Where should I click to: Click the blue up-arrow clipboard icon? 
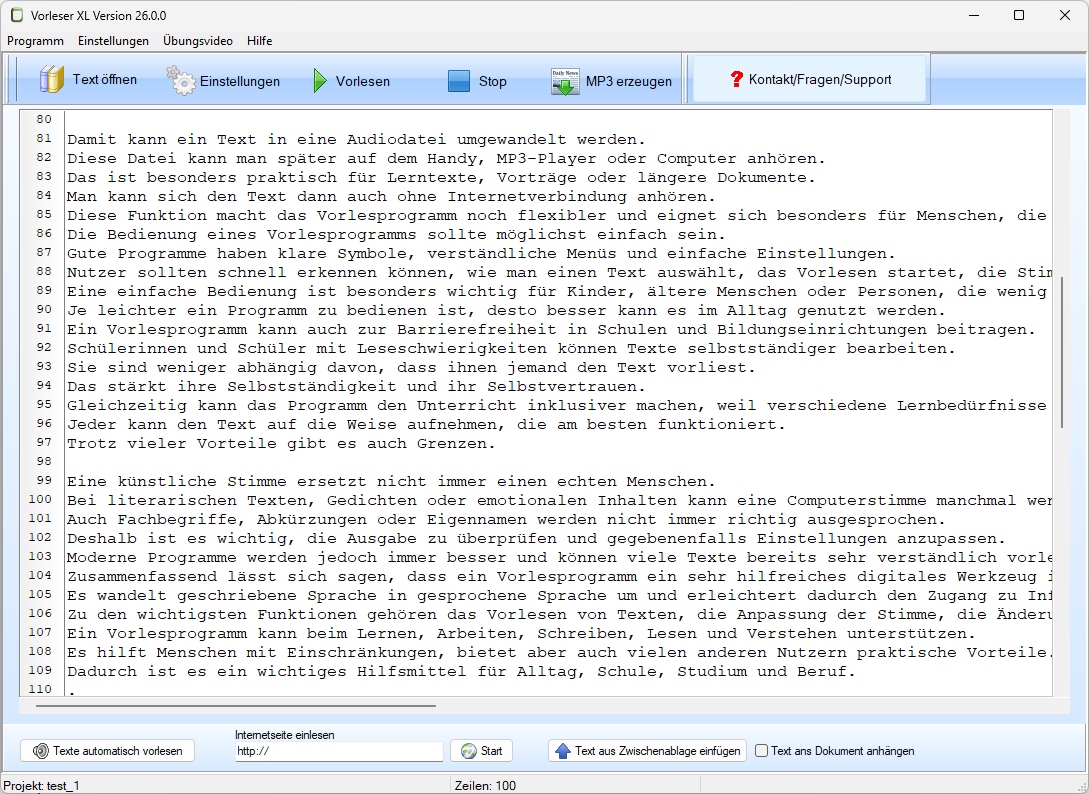click(563, 751)
